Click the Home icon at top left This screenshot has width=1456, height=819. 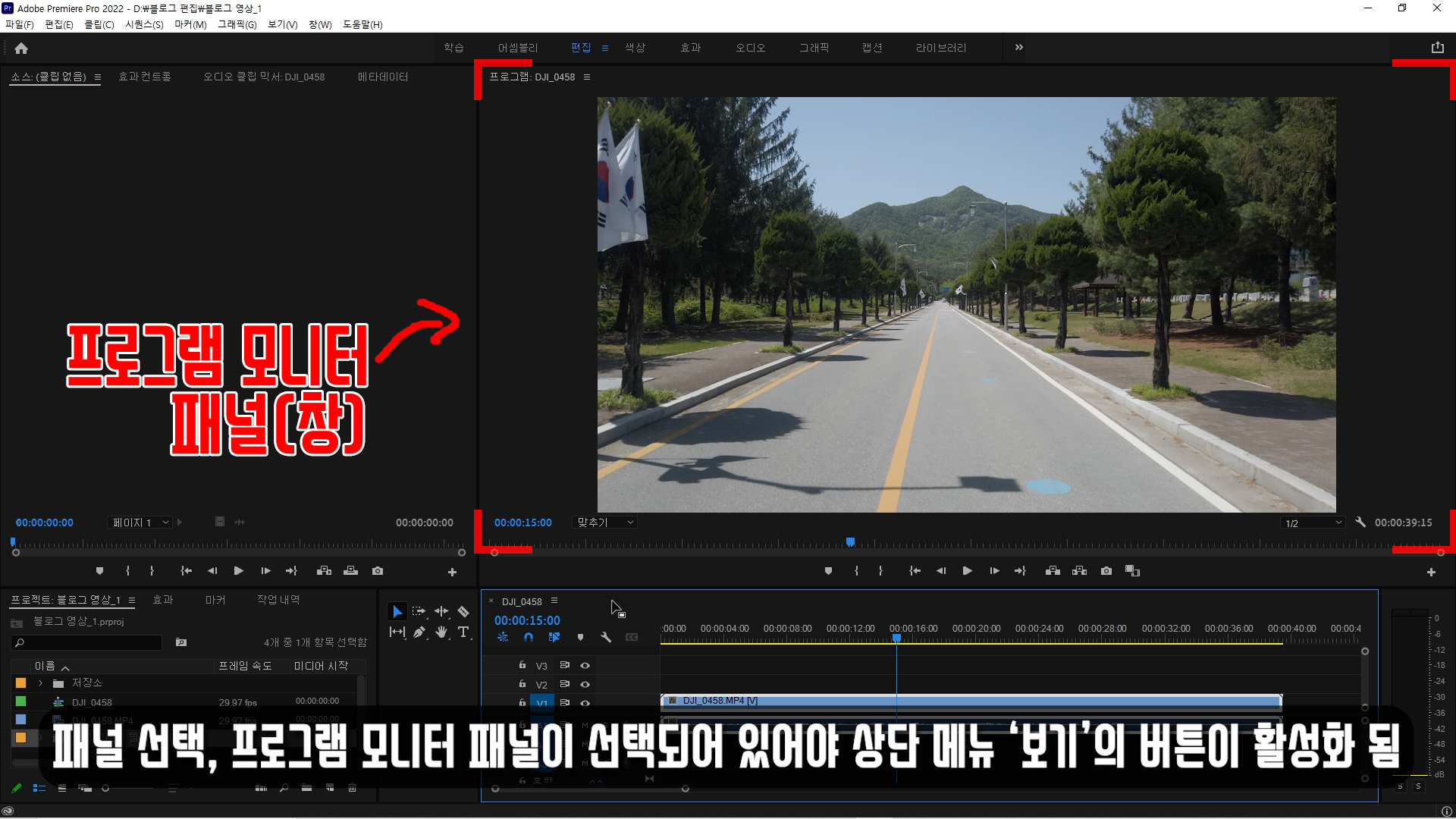[21, 48]
